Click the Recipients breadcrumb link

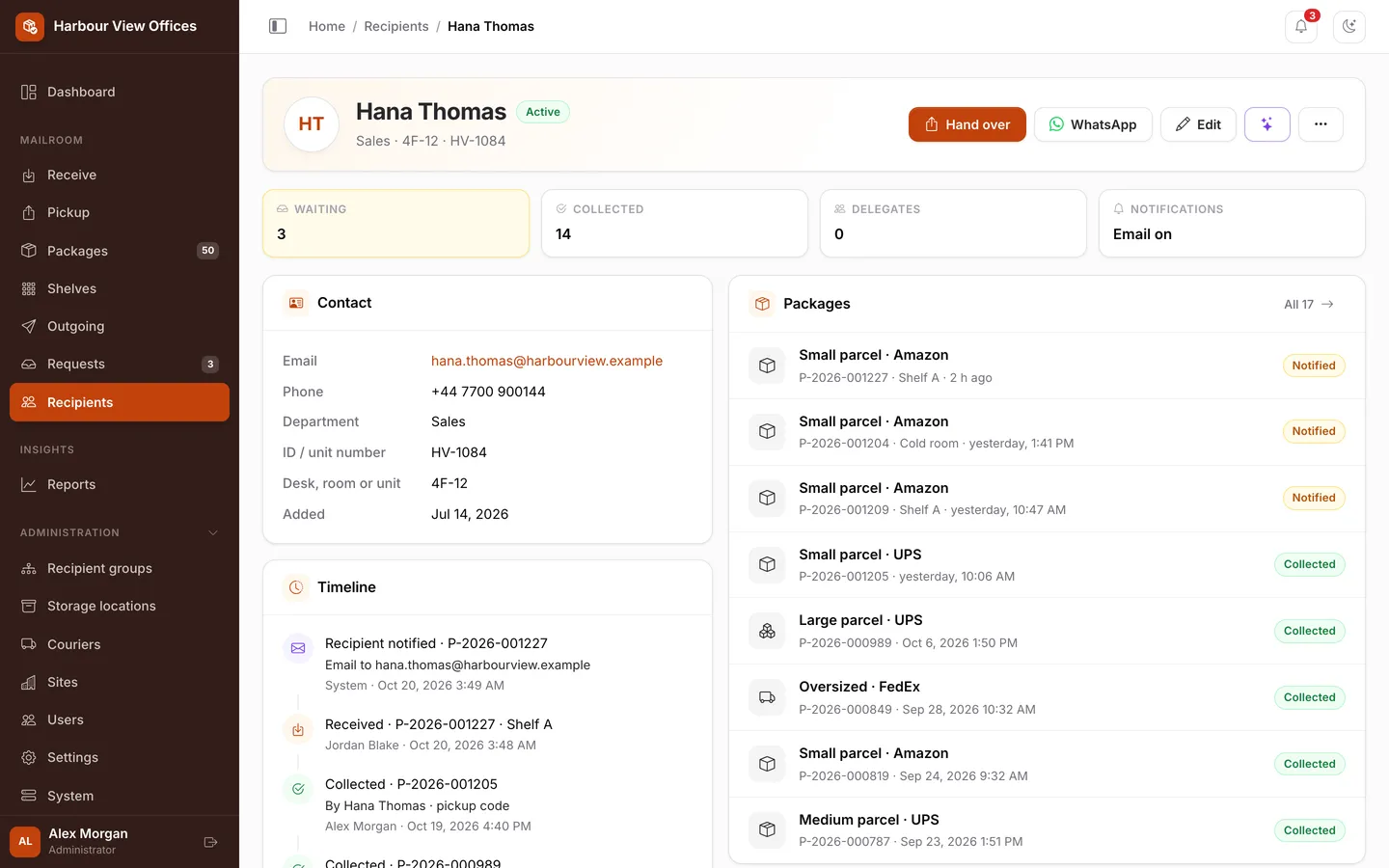tap(396, 26)
